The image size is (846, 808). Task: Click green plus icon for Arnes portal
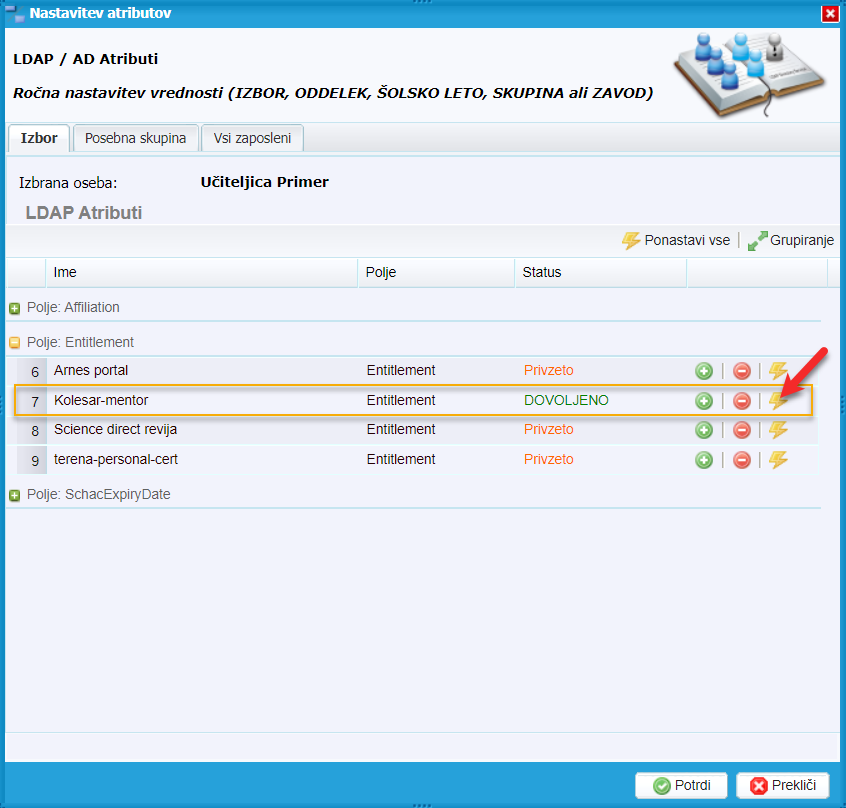tap(704, 371)
